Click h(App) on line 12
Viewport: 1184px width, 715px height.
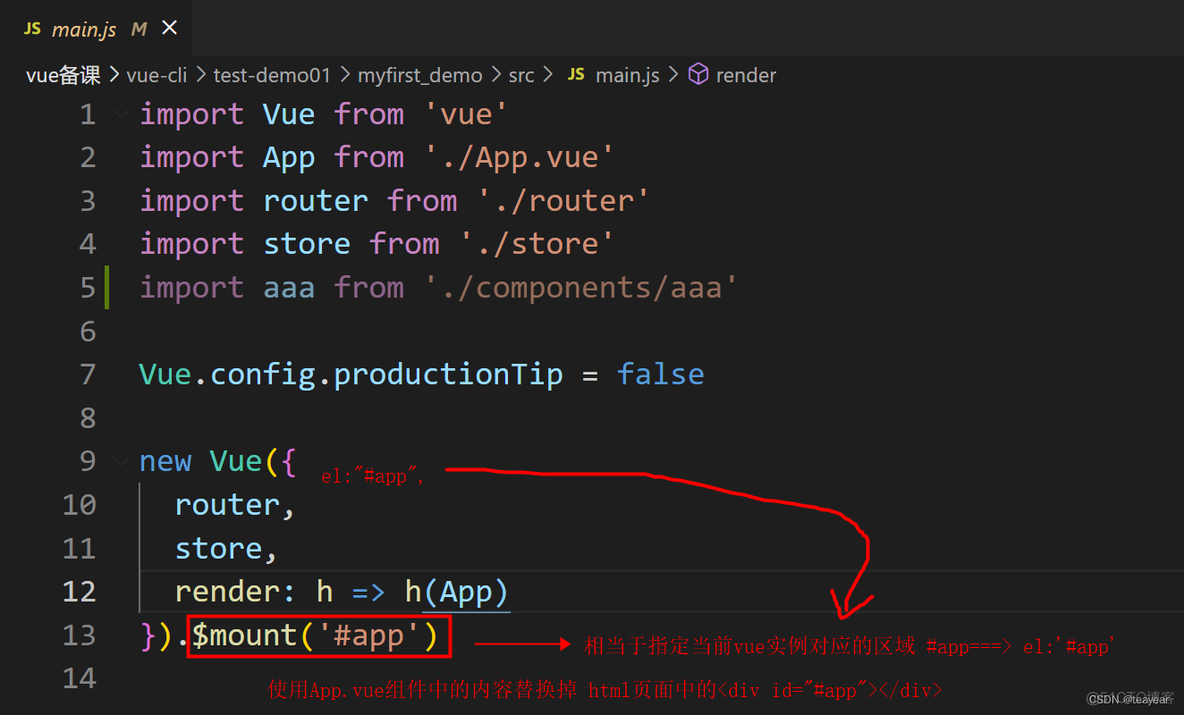[x=457, y=592]
